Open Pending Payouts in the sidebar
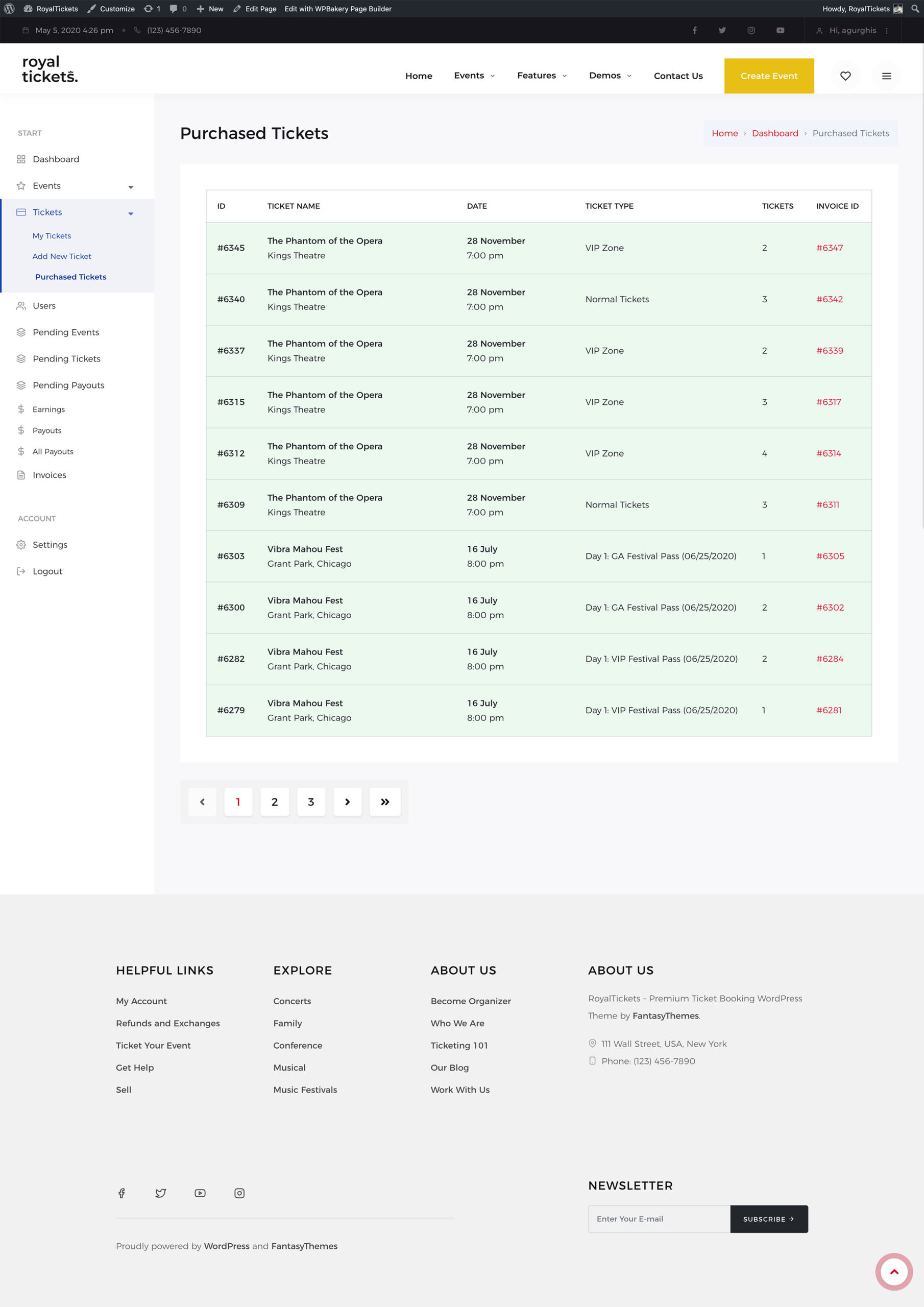924x1307 pixels. (x=68, y=385)
